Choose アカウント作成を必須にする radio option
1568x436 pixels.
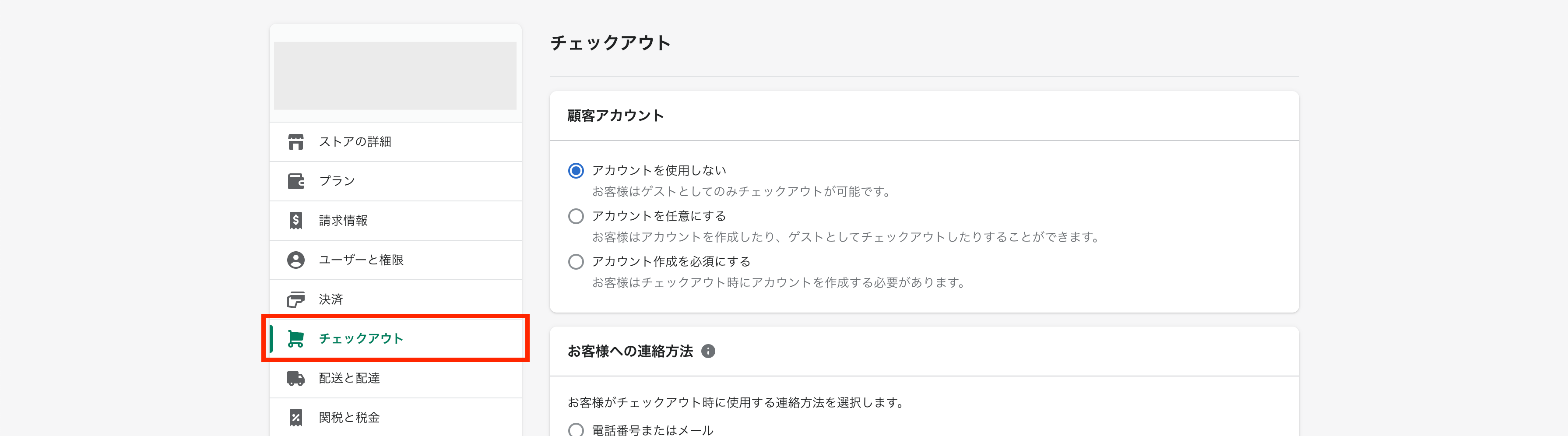(x=576, y=262)
